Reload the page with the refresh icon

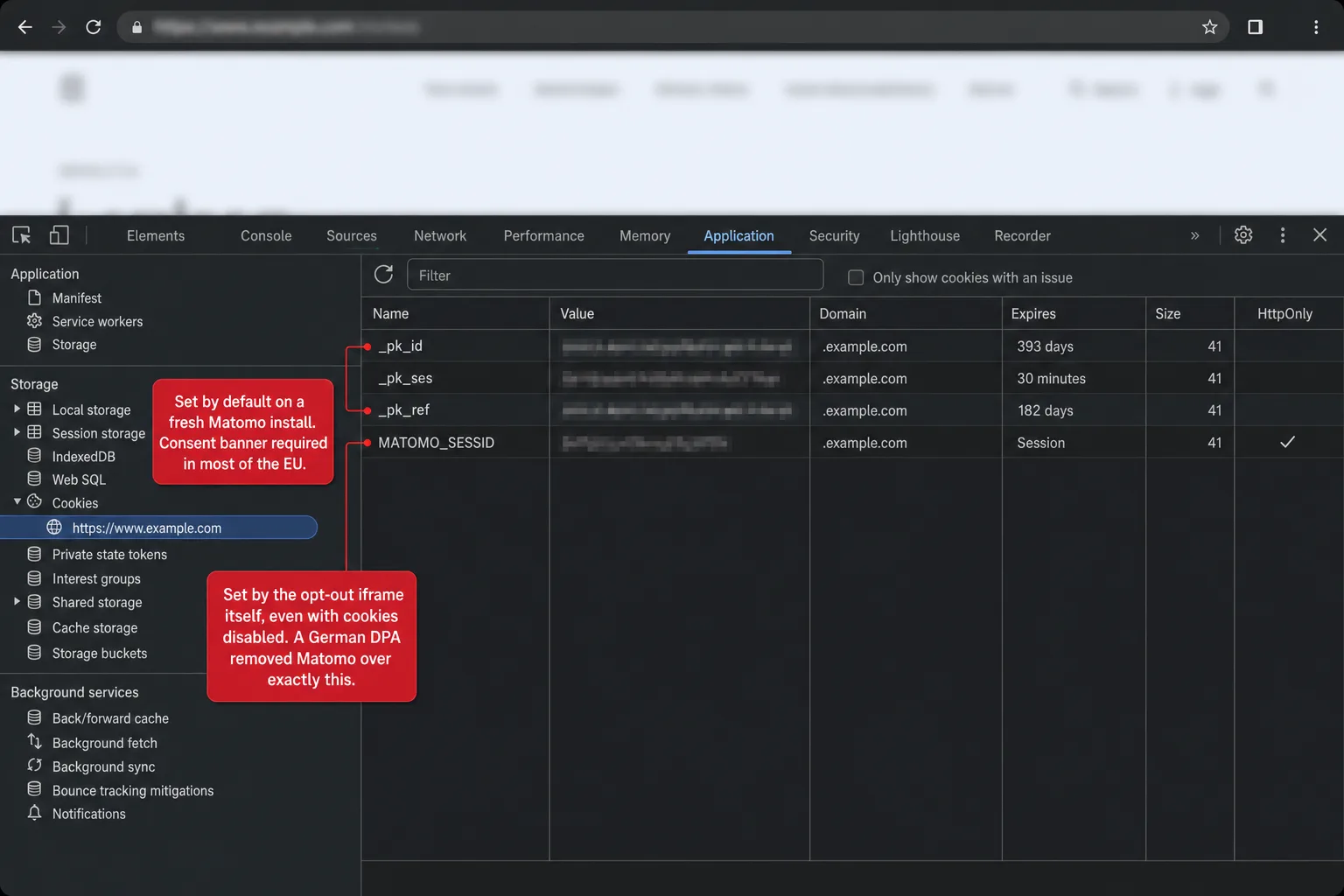93,27
